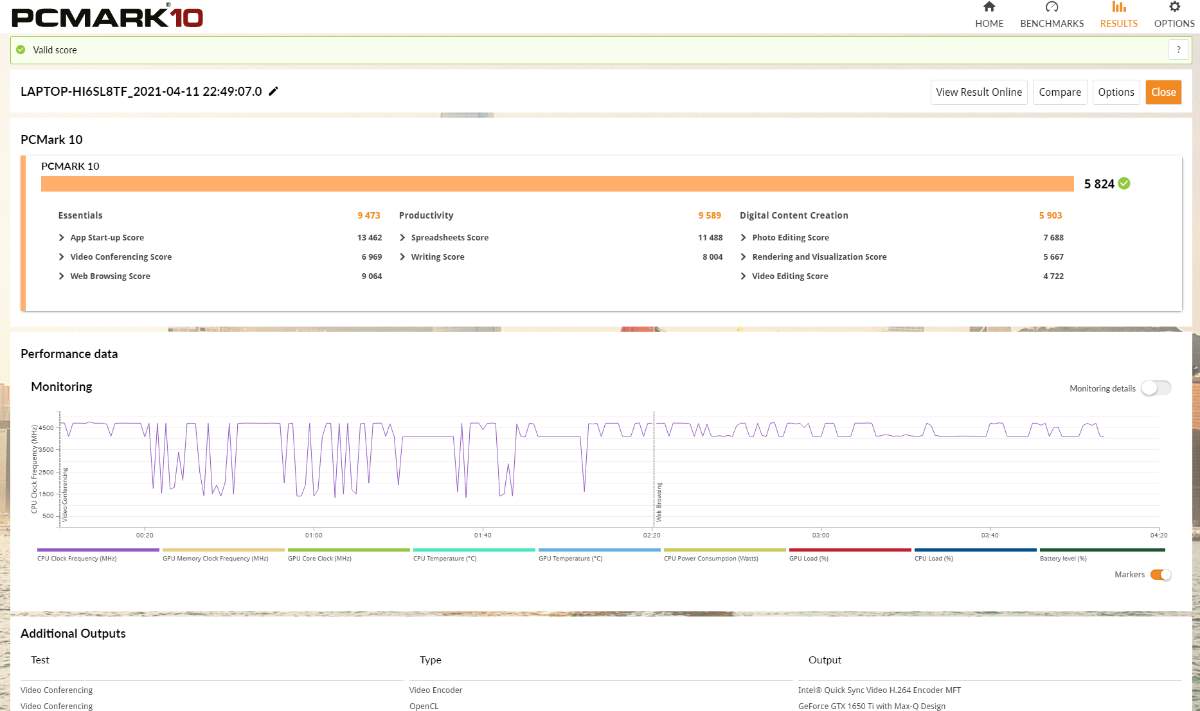Expand the Photo Editing Score row
The height and width of the screenshot is (711, 1200).
744,238
